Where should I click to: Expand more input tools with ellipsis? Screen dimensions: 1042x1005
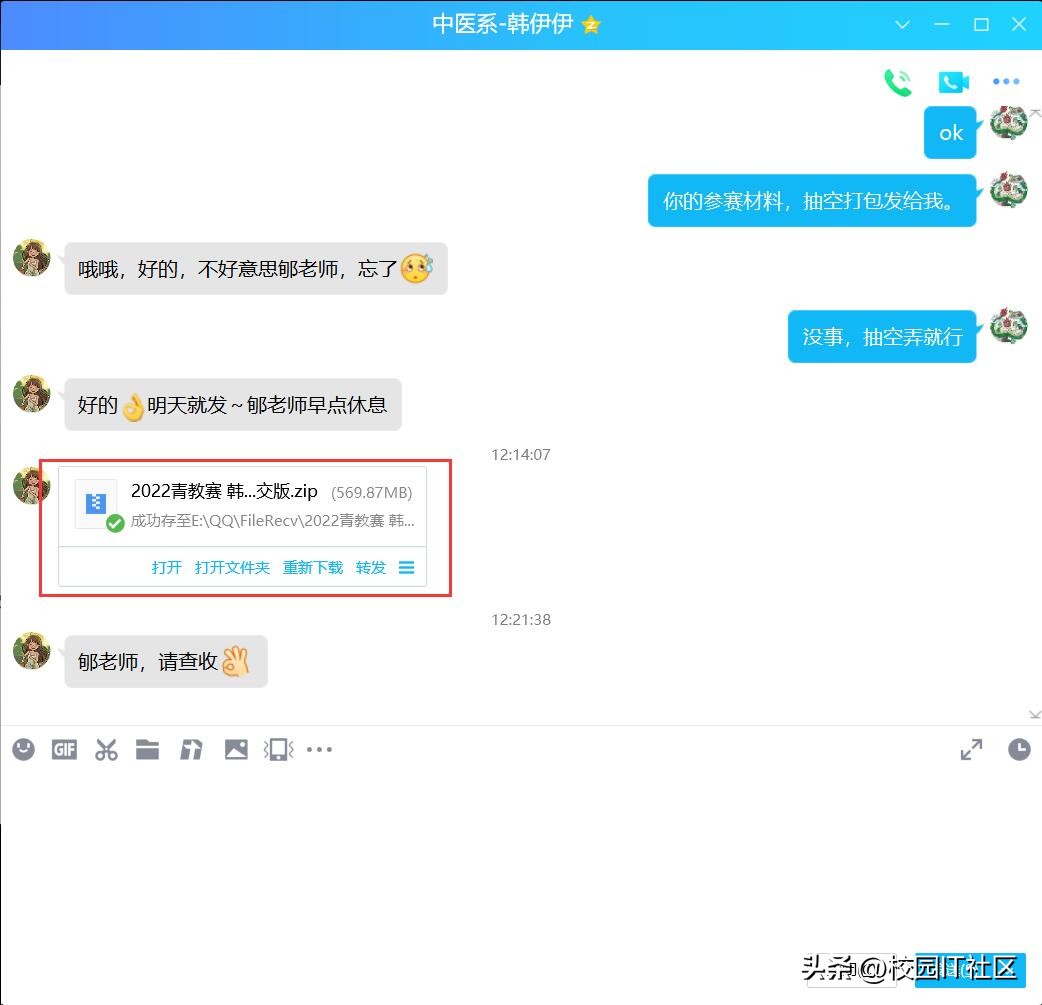click(x=320, y=749)
